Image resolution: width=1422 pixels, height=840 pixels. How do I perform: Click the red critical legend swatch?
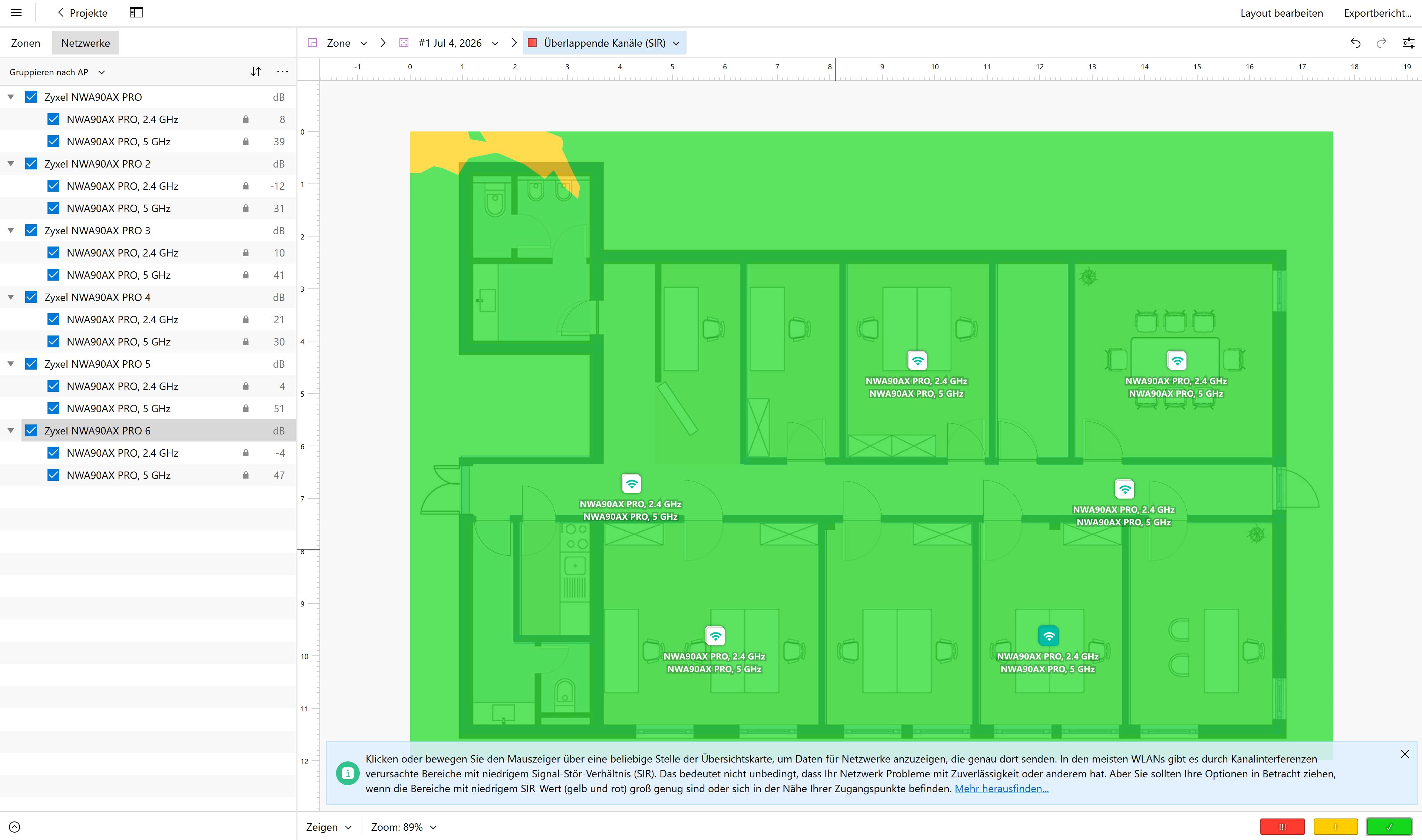(1282, 827)
